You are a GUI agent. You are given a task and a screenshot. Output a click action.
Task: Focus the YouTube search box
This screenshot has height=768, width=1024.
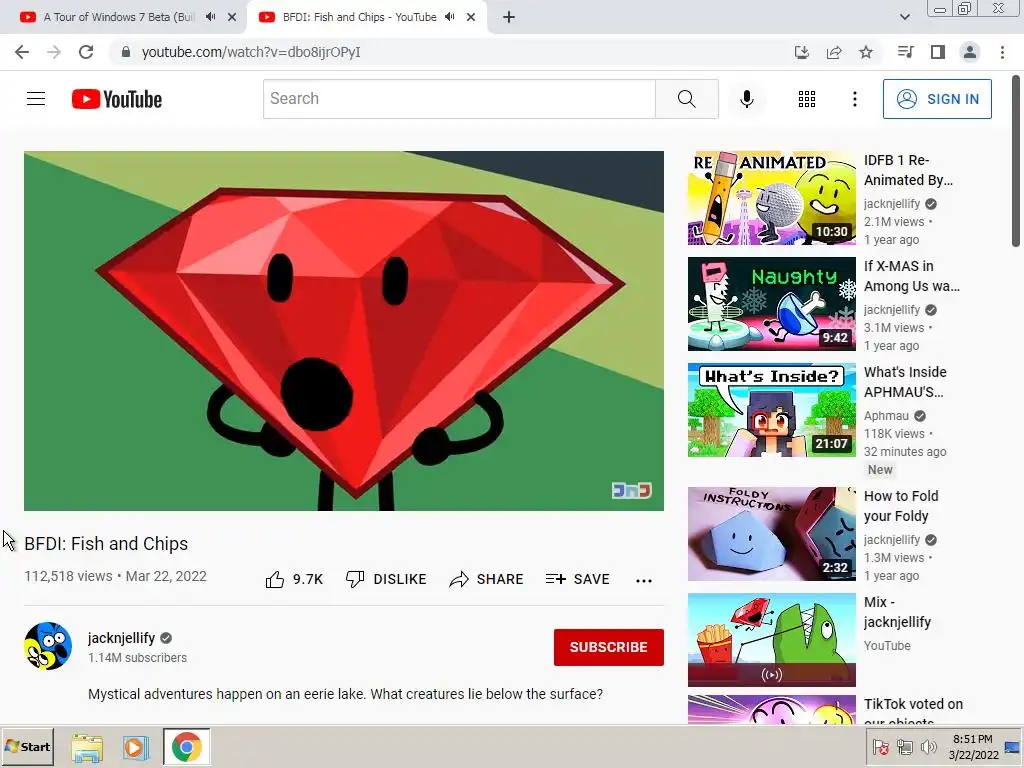459,99
